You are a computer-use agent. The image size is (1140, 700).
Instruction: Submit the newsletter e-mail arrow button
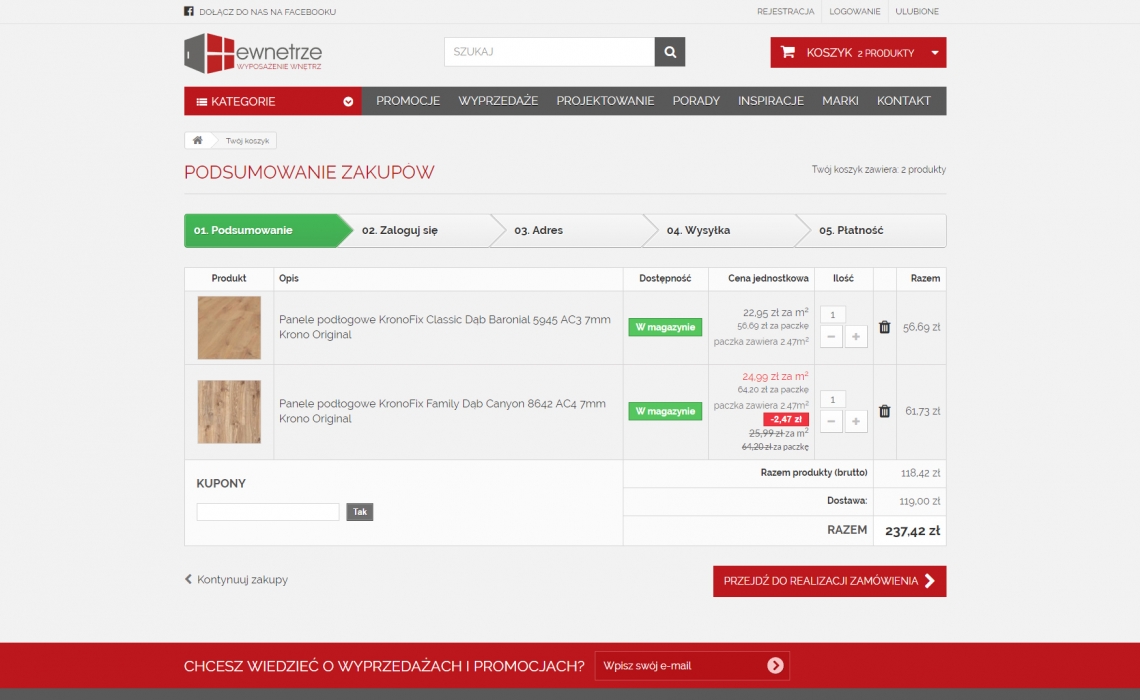775,665
